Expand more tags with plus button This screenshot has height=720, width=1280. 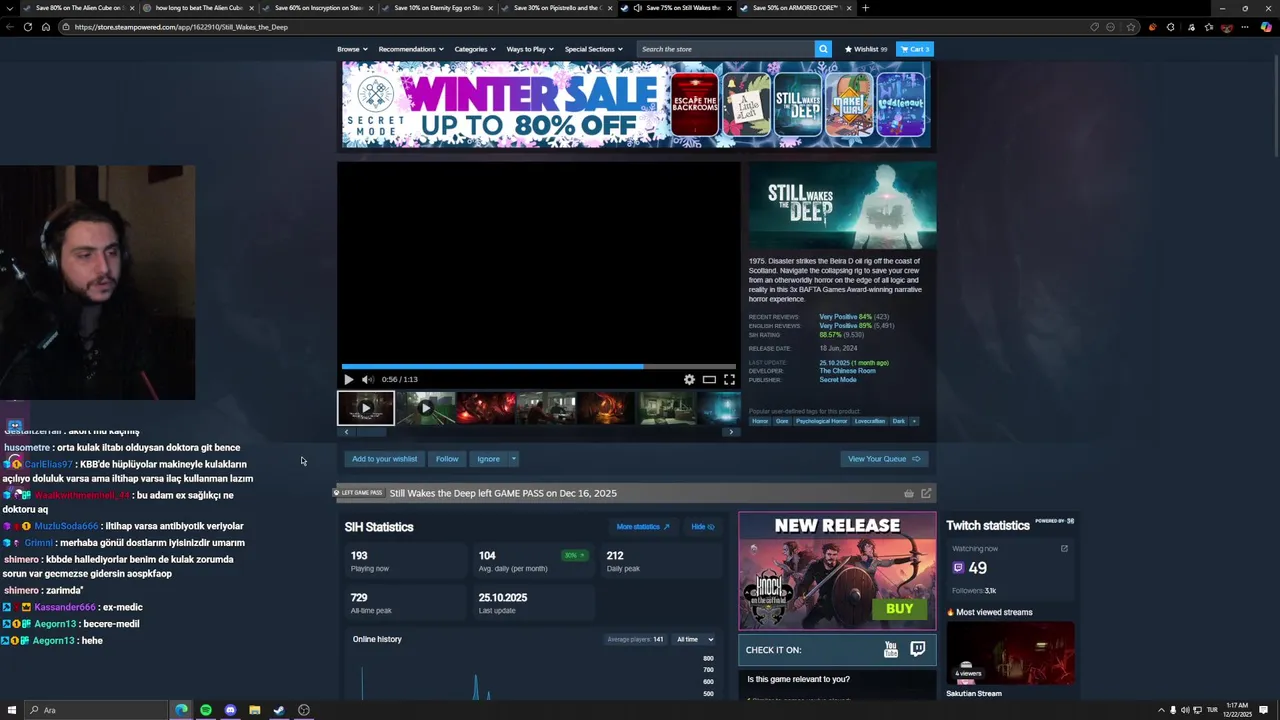click(x=913, y=421)
